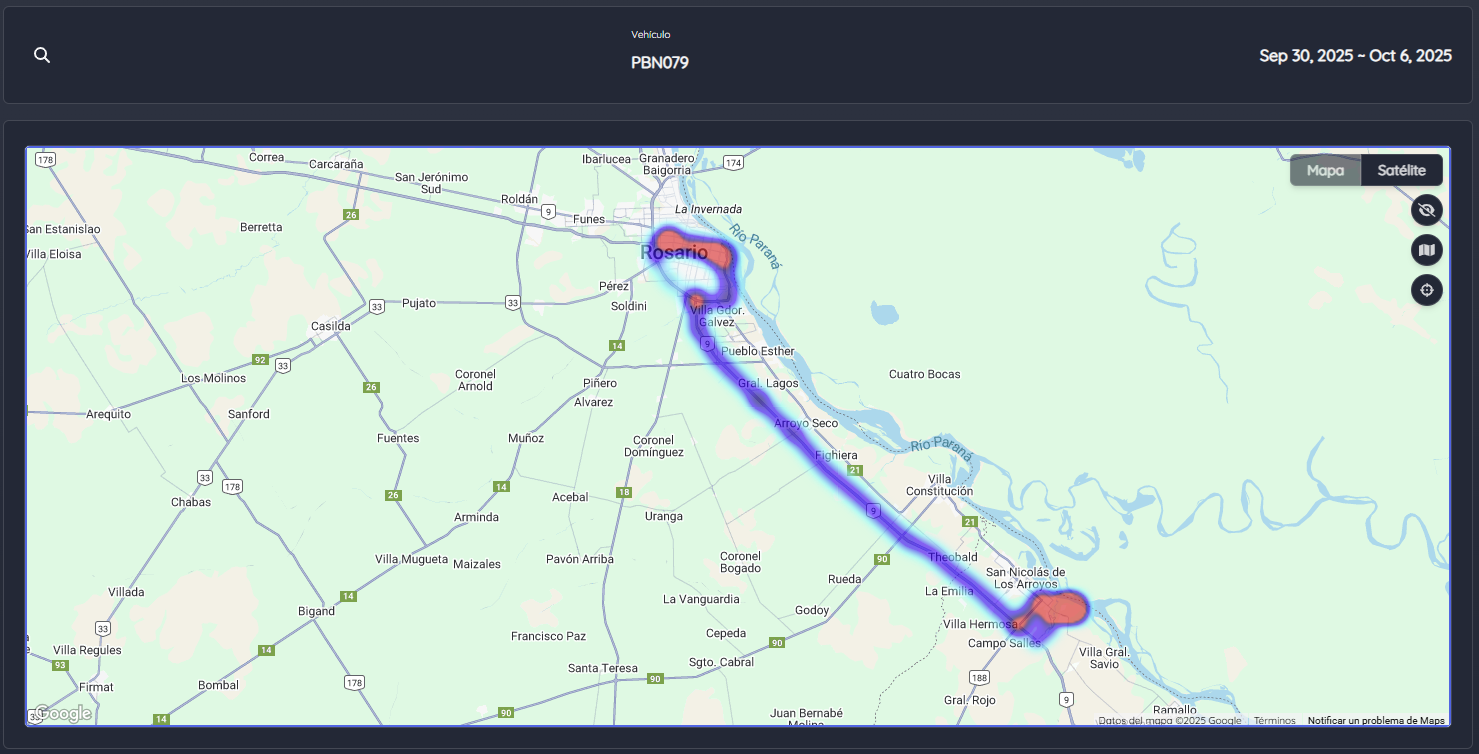Click the 'Datos del mapa ©2025 Google' text

[x=1170, y=720]
